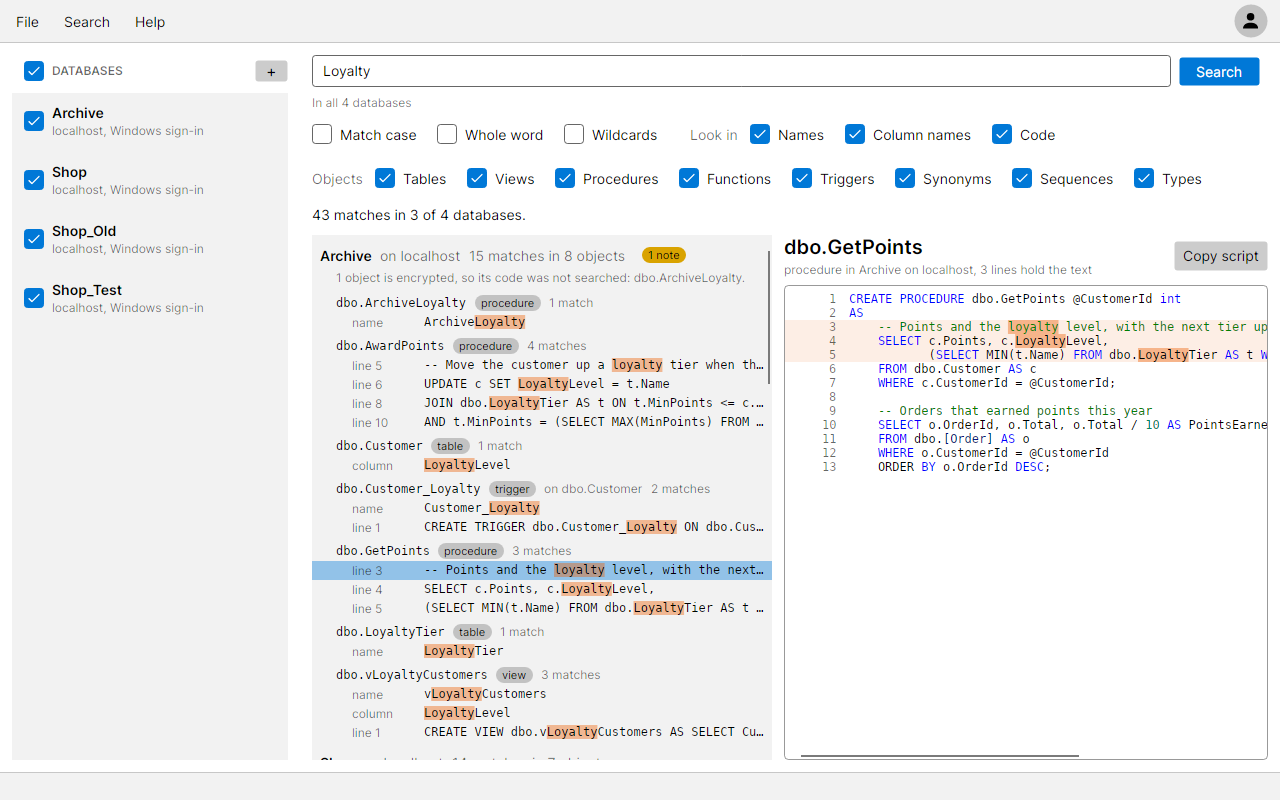Uncheck the Shop_Test database checkbox
The width and height of the screenshot is (1280, 800).
coord(34,298)
